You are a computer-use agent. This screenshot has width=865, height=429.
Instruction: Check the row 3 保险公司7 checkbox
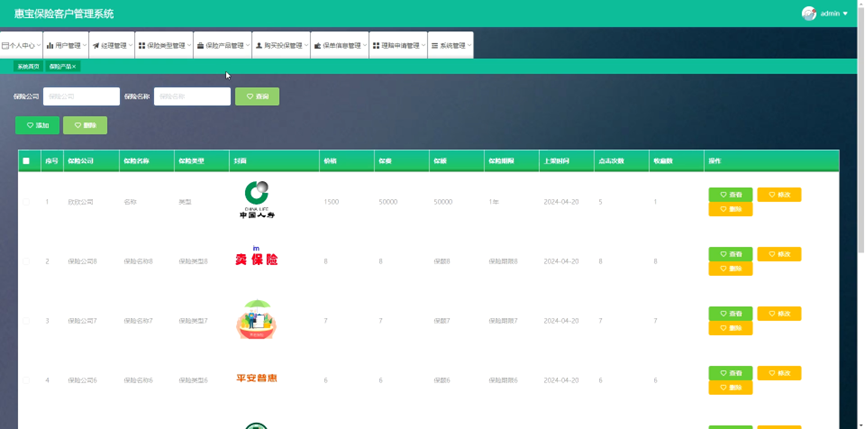26,321
